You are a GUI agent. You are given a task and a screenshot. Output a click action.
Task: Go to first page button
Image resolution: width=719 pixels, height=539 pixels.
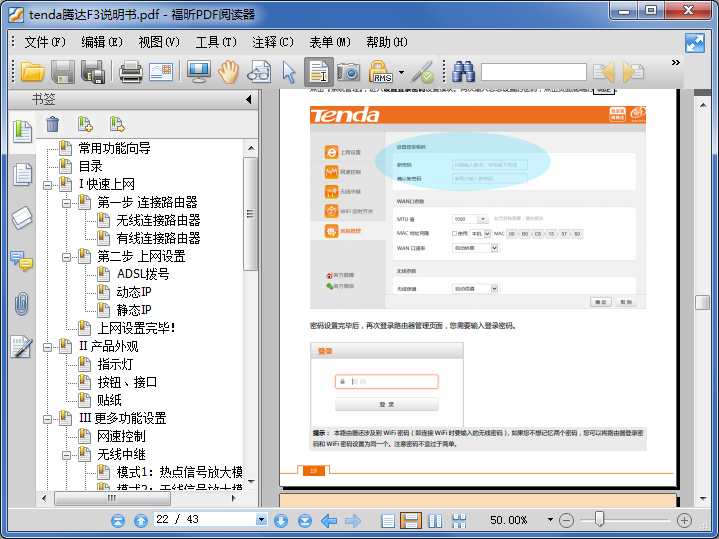tap(118, 521)
